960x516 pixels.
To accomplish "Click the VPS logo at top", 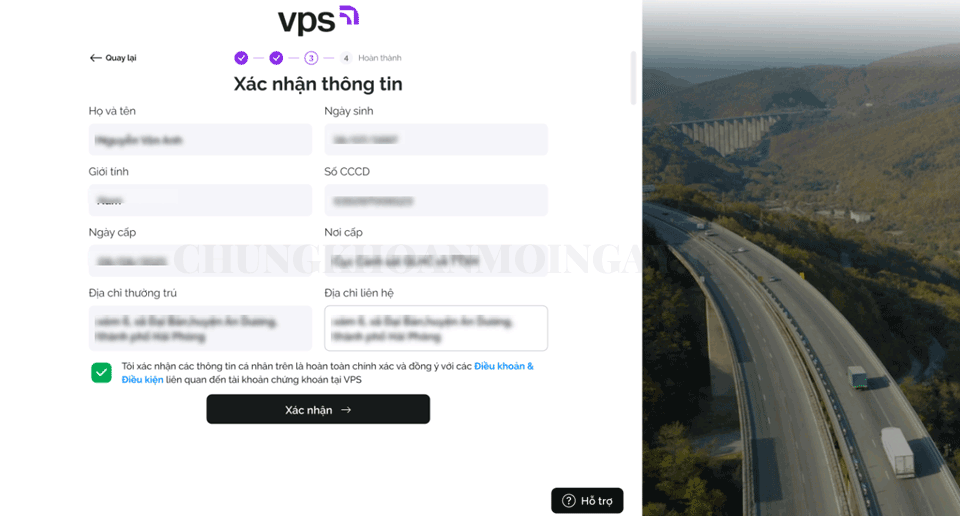I will tap(318, 20).
